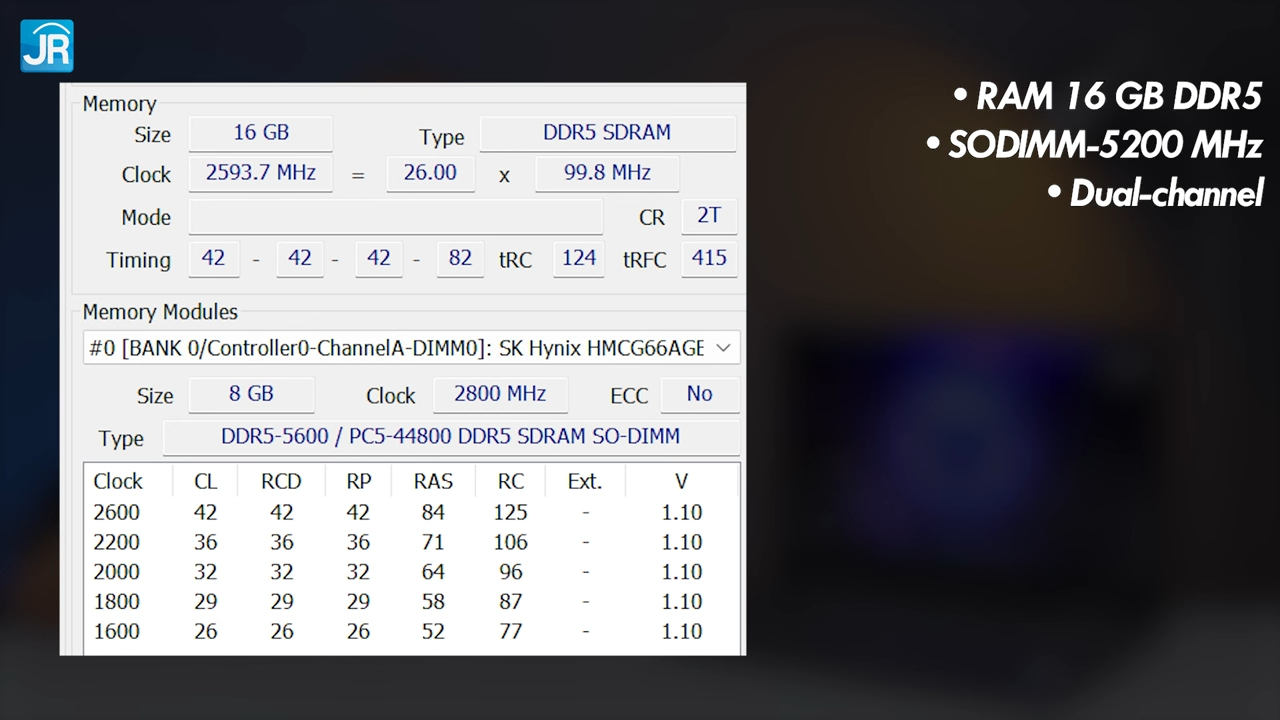Click the tRC value field 124

click(x=579, y=259)
